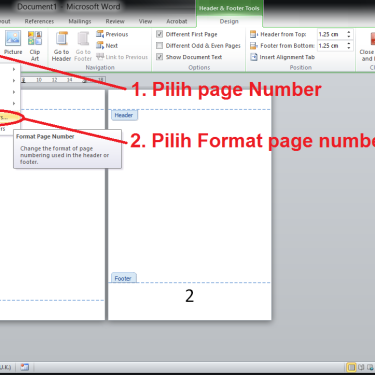Click the Header from Top 1.25 cm field
The width and height of the screenshot is (375, 375).
click(331, 34)
